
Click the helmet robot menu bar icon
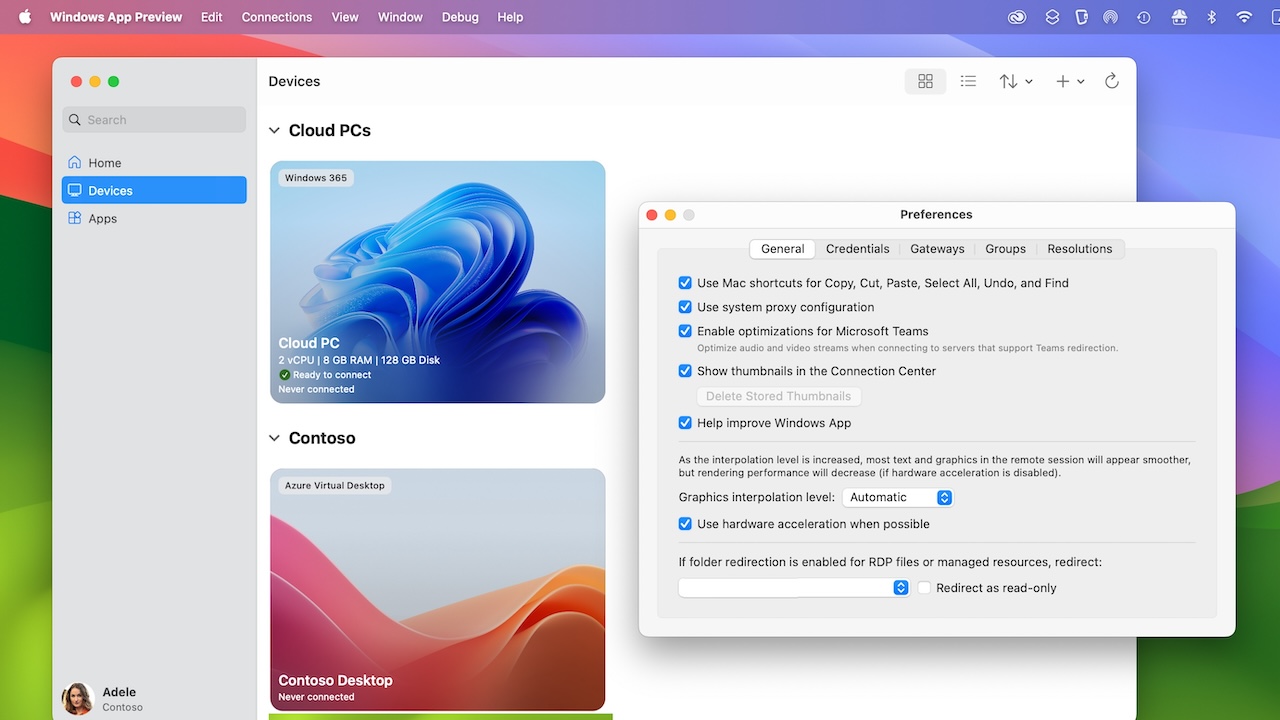[x=1178, y=17]
